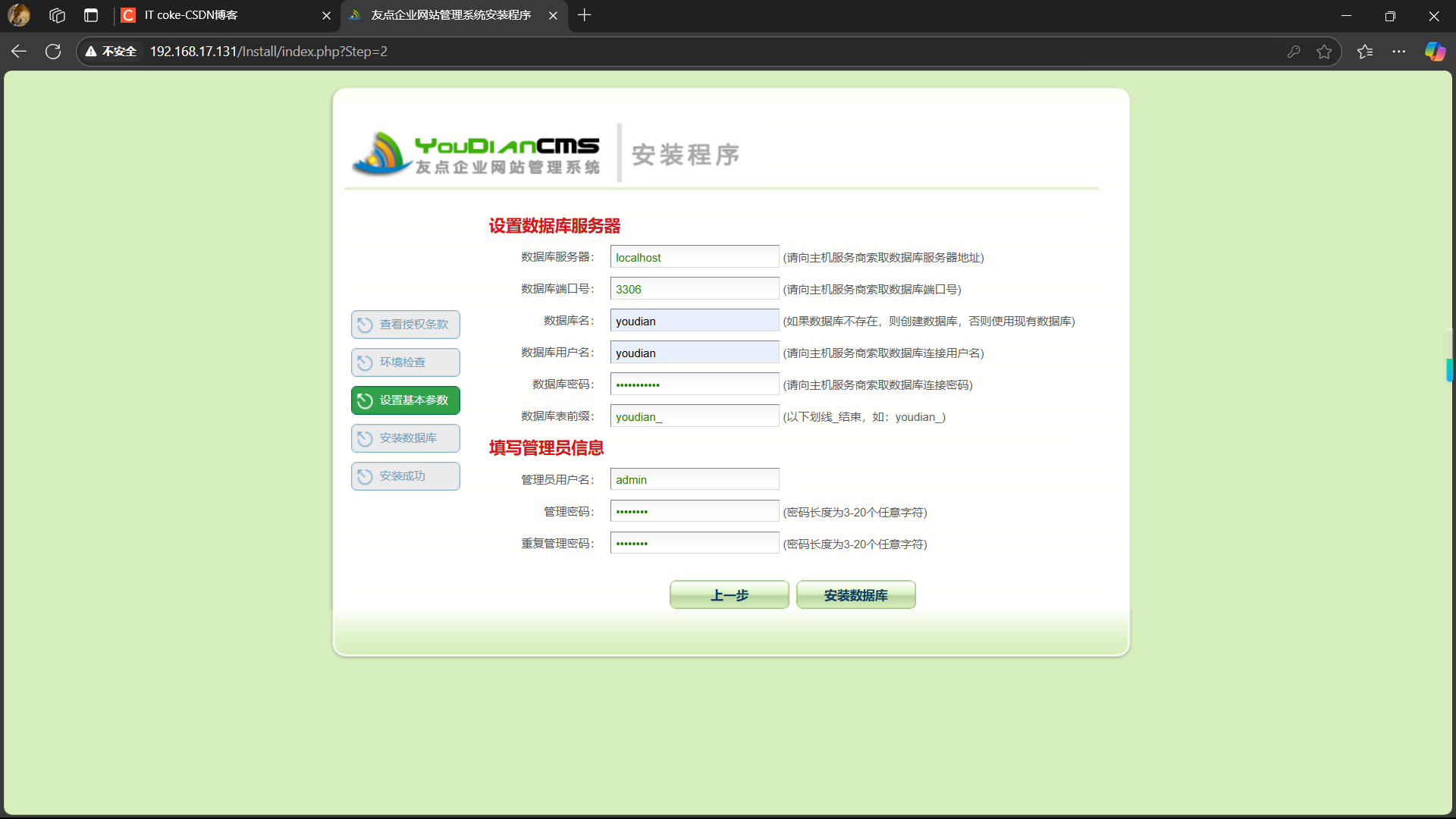The image size is (1456, 819).
Task: Switch to the IT coke-CSDN博客 tab
Action: 220,15
